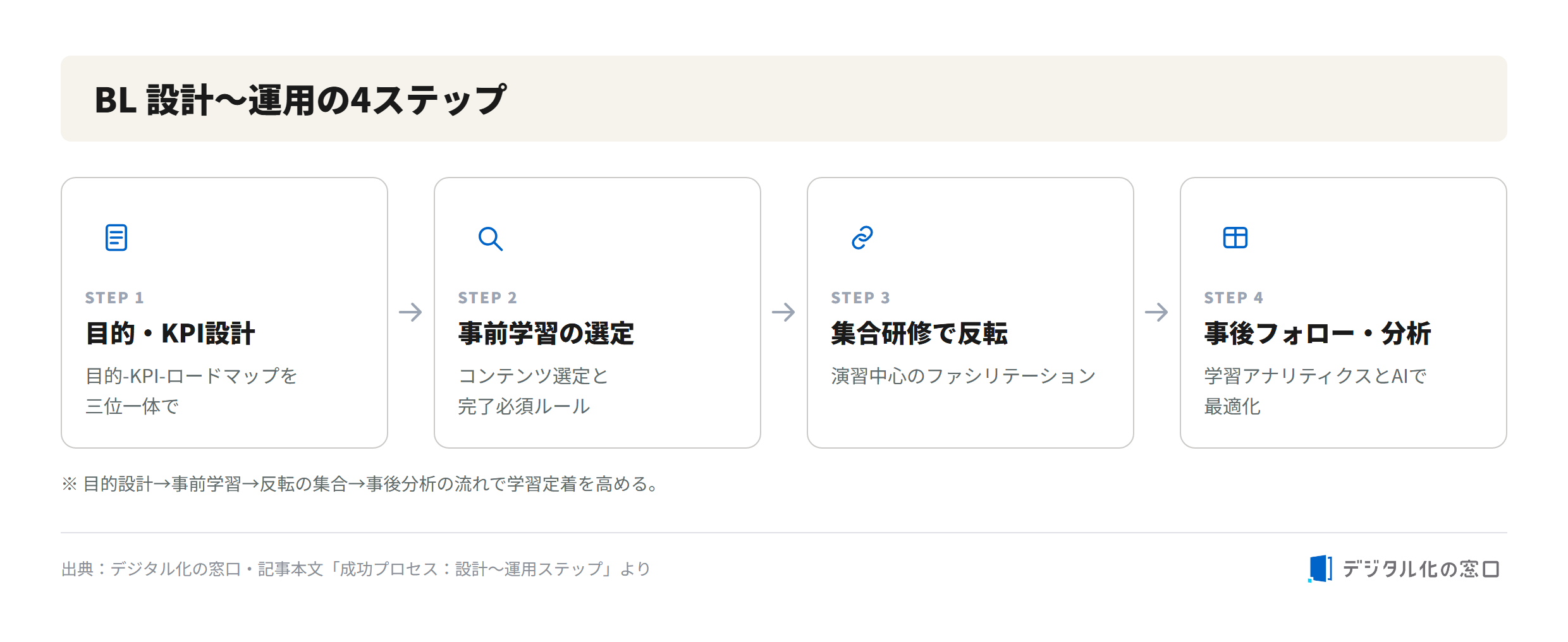Screen dimensions: 1568x642
Task: Select the 事後フォロー・分析 heading
Action: 1318,334
